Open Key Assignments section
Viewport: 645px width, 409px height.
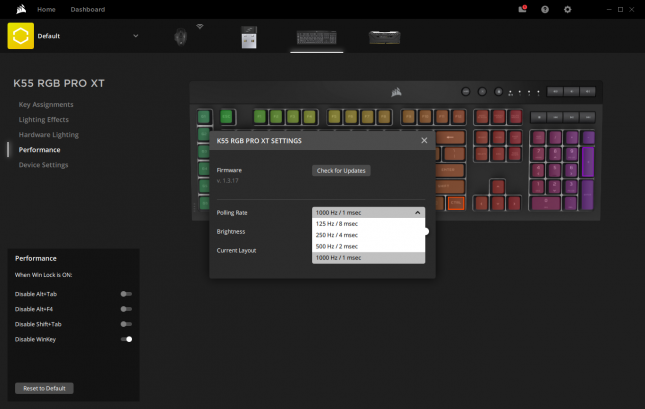pyautogui.click(x=46, y=105)
